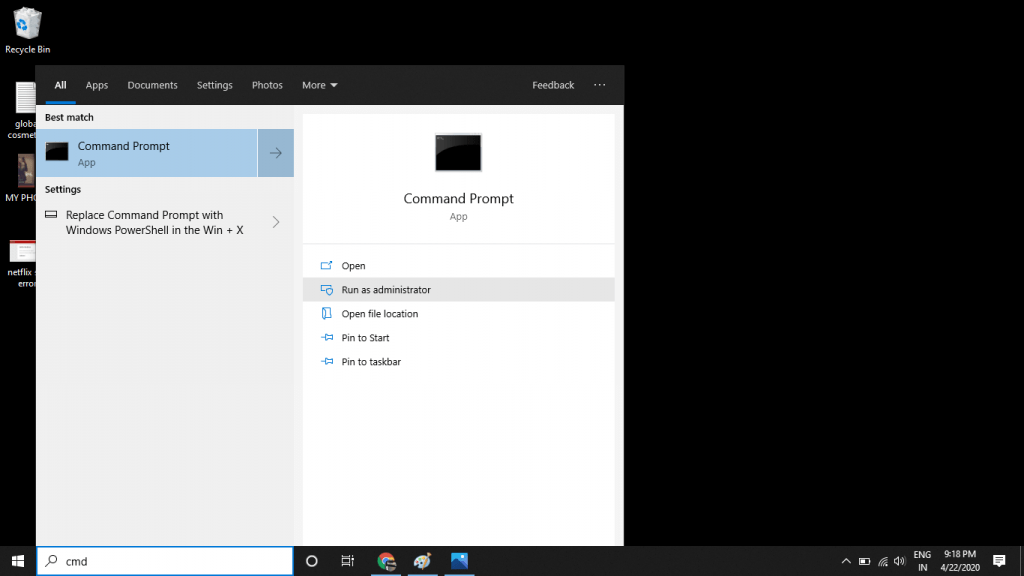Switch to the Apps search tab

[97, 85]
